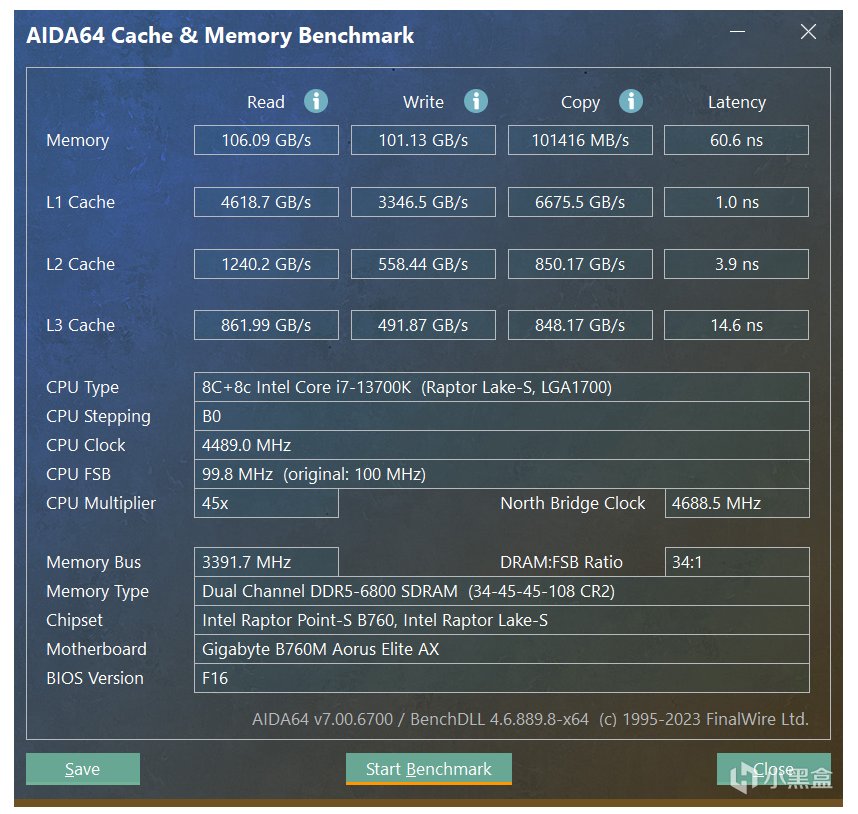Viewport: 858px width, 814px height.
Task: Click the Memory Bus field 3391.7 MHz
Action: [x=266, y=562]
